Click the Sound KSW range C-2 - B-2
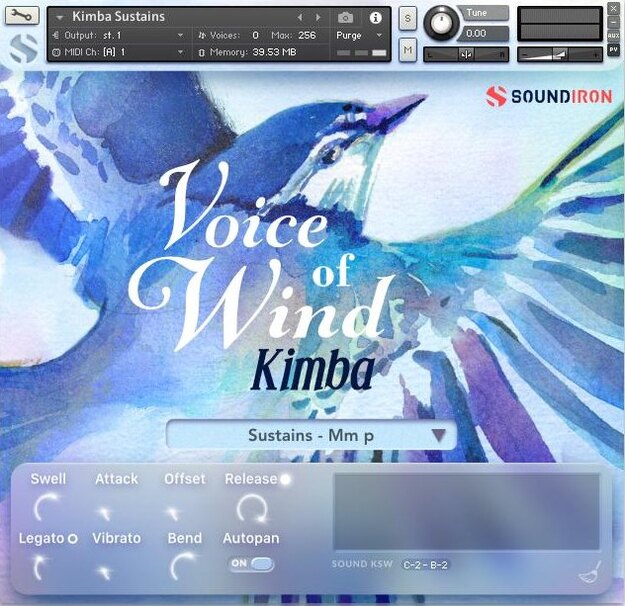The image size is (625, 606). (425, 565)
